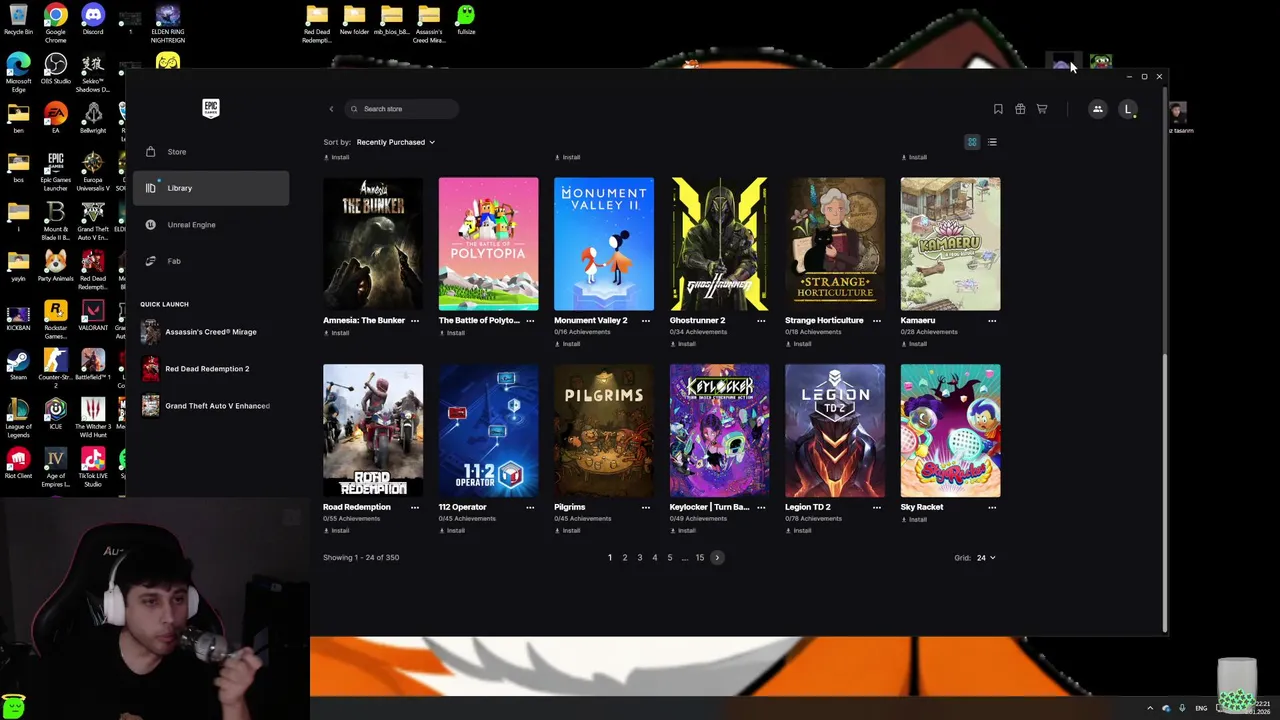This screenshot has width=1280, height=720.
Task: Open Recycle Bin desktop icon
Action: point(18,20)
